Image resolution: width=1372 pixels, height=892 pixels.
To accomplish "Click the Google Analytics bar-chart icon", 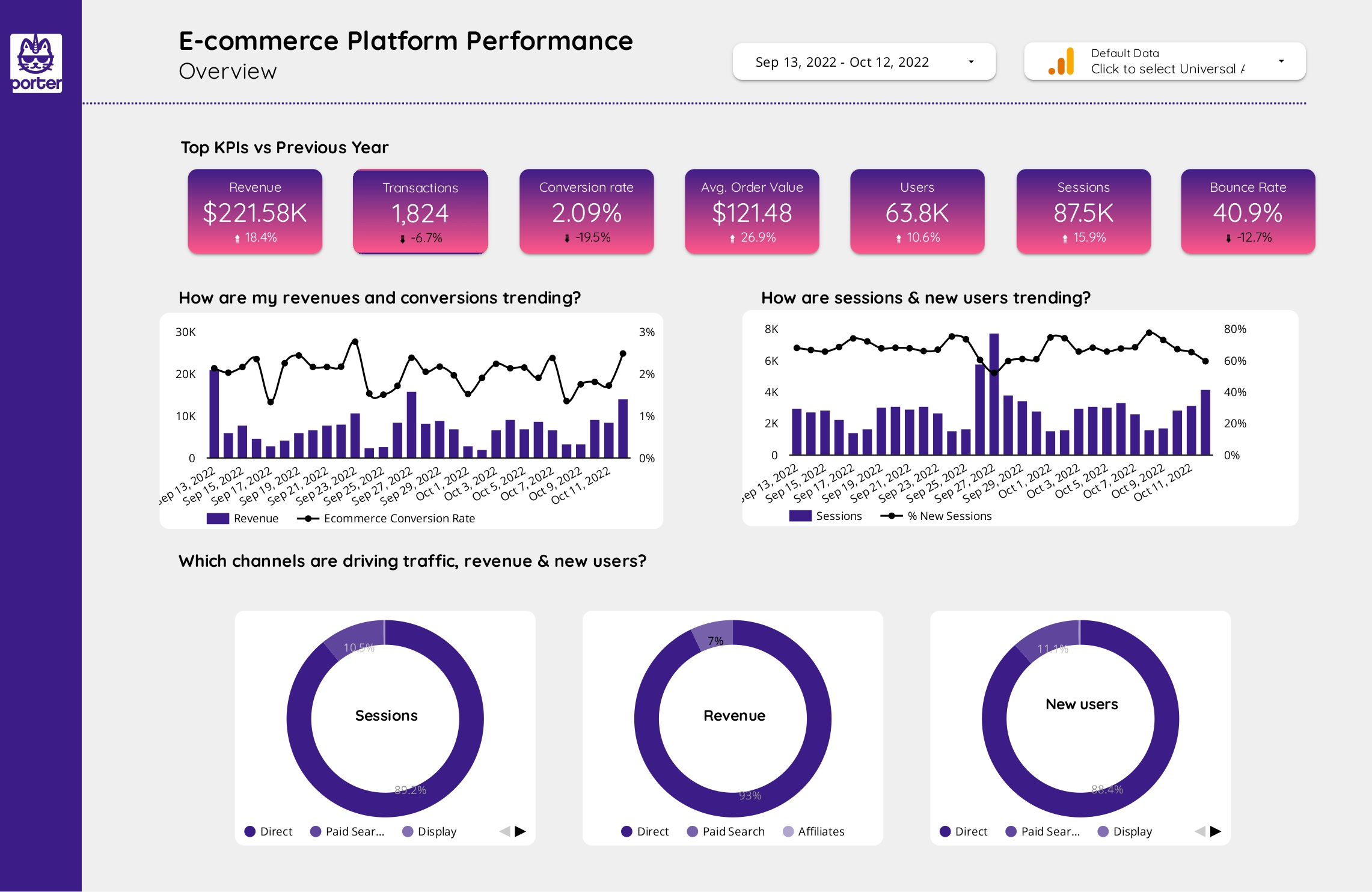I will (x=1061, y=61).
